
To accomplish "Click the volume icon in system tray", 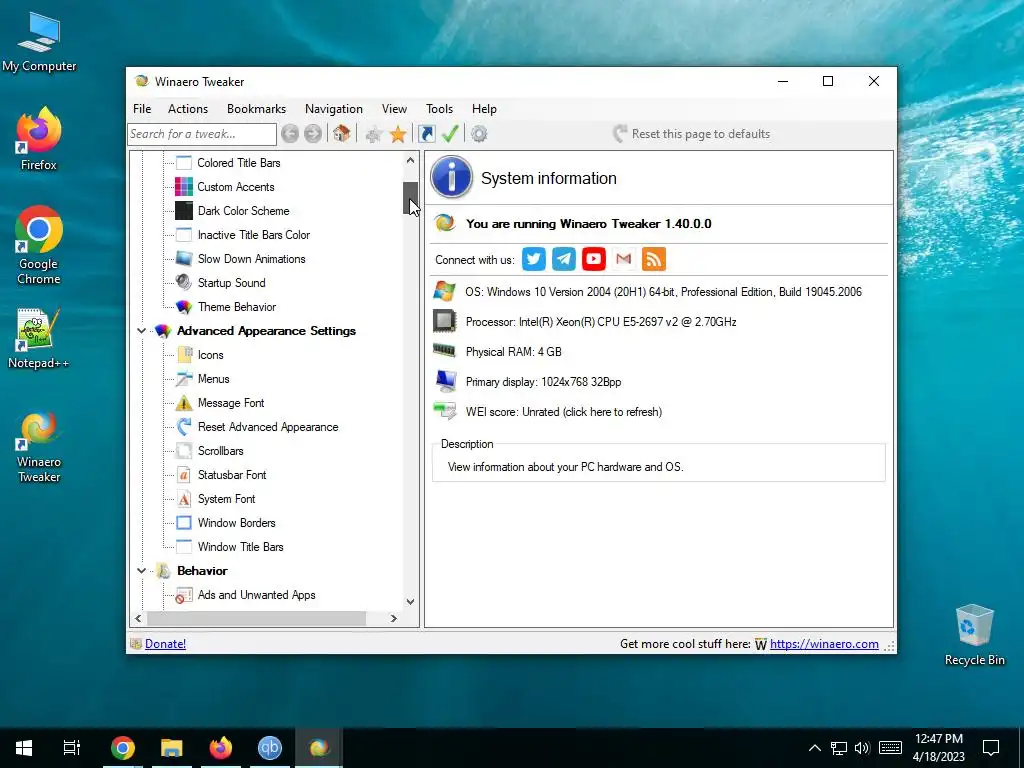I will coord(862,748).
